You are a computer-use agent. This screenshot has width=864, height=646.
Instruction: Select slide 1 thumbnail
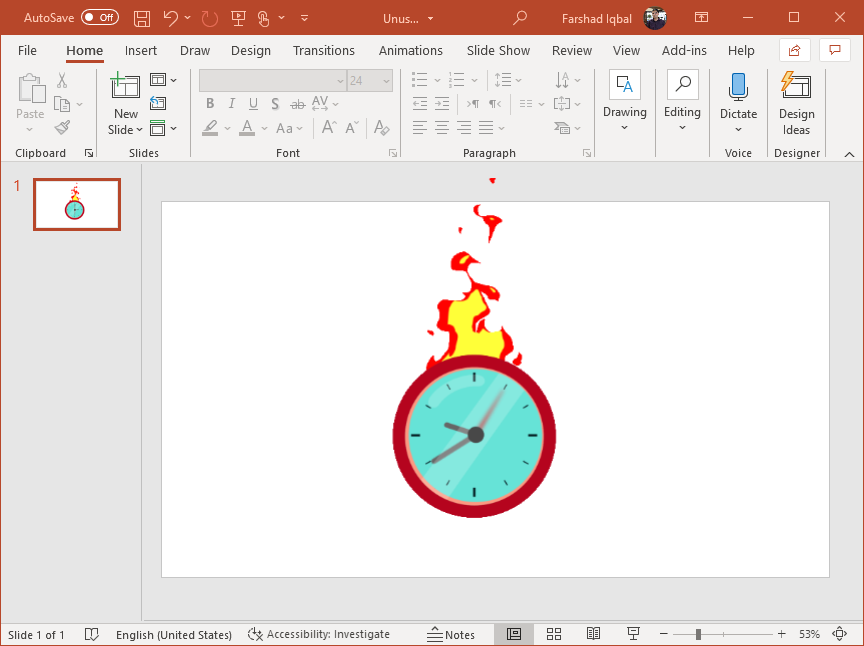tap(77, 204)
